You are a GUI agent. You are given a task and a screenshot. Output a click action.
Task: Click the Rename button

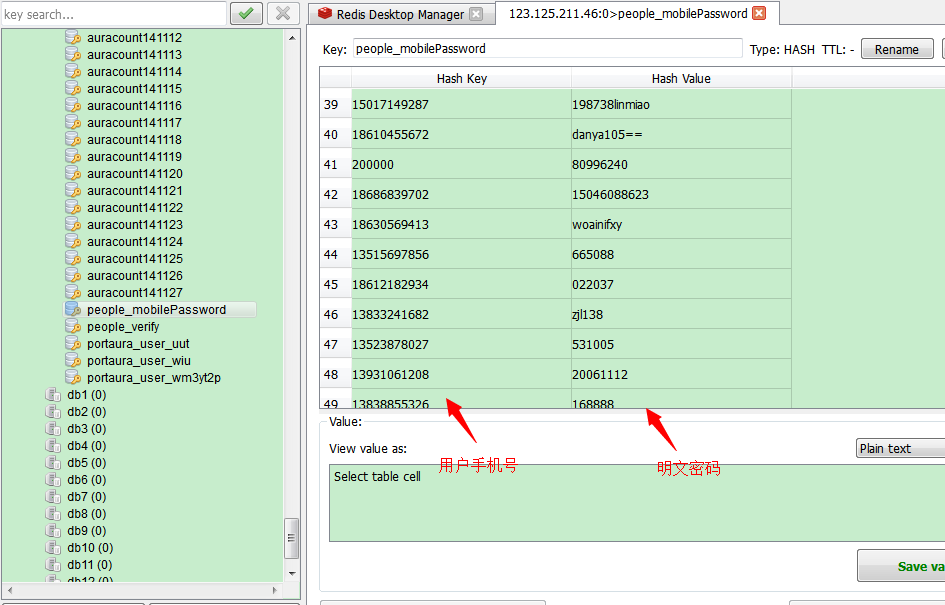pos(897,49)
